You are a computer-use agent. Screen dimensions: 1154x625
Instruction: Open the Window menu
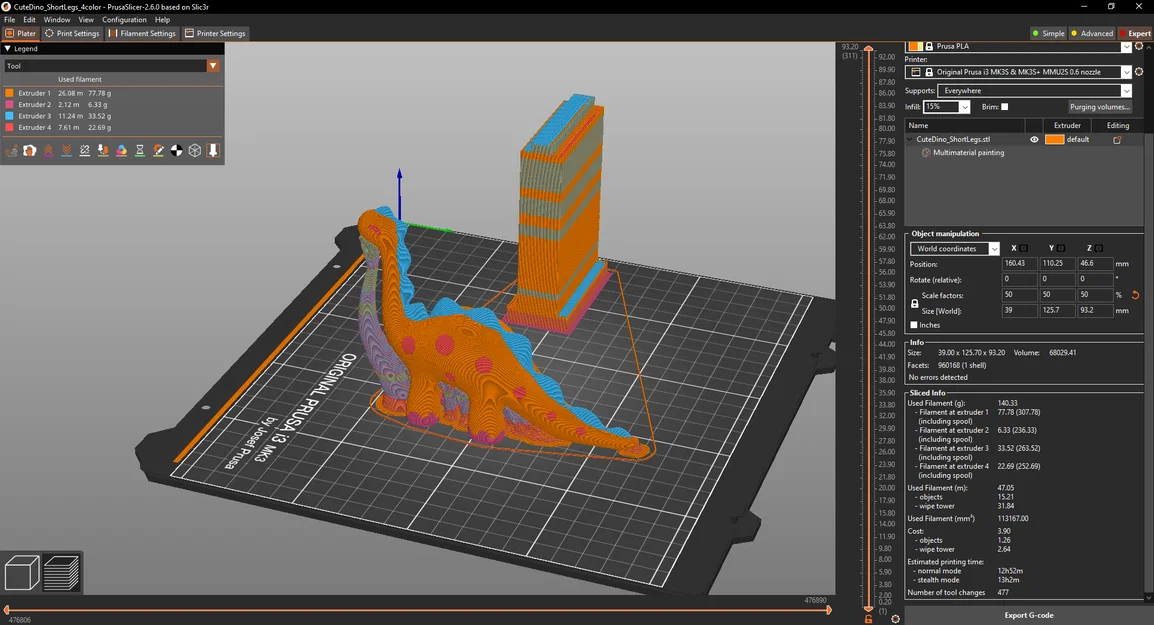pyautogui.click(x=57, y=20)
